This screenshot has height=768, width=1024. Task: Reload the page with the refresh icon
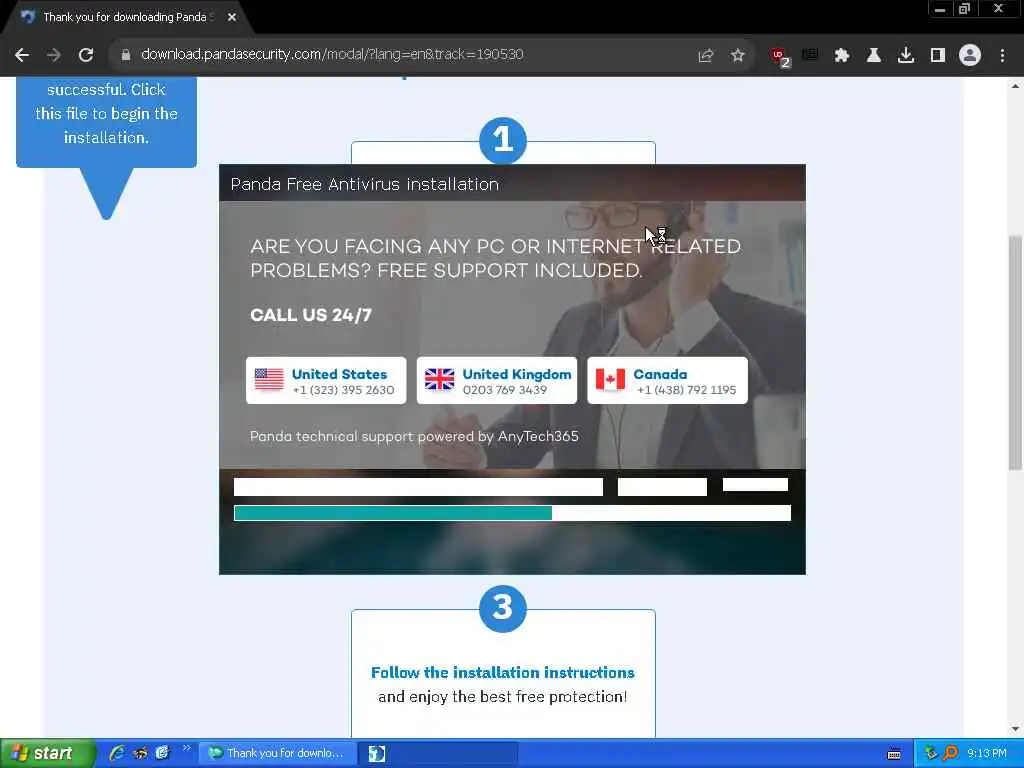(86, 55)
